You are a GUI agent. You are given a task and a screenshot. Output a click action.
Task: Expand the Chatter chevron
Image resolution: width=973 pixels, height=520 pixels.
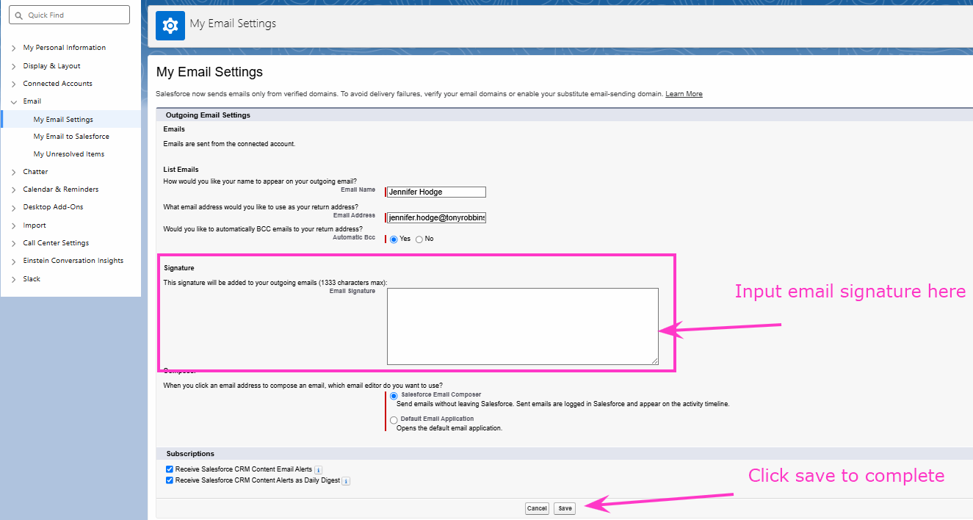point(14,172)
